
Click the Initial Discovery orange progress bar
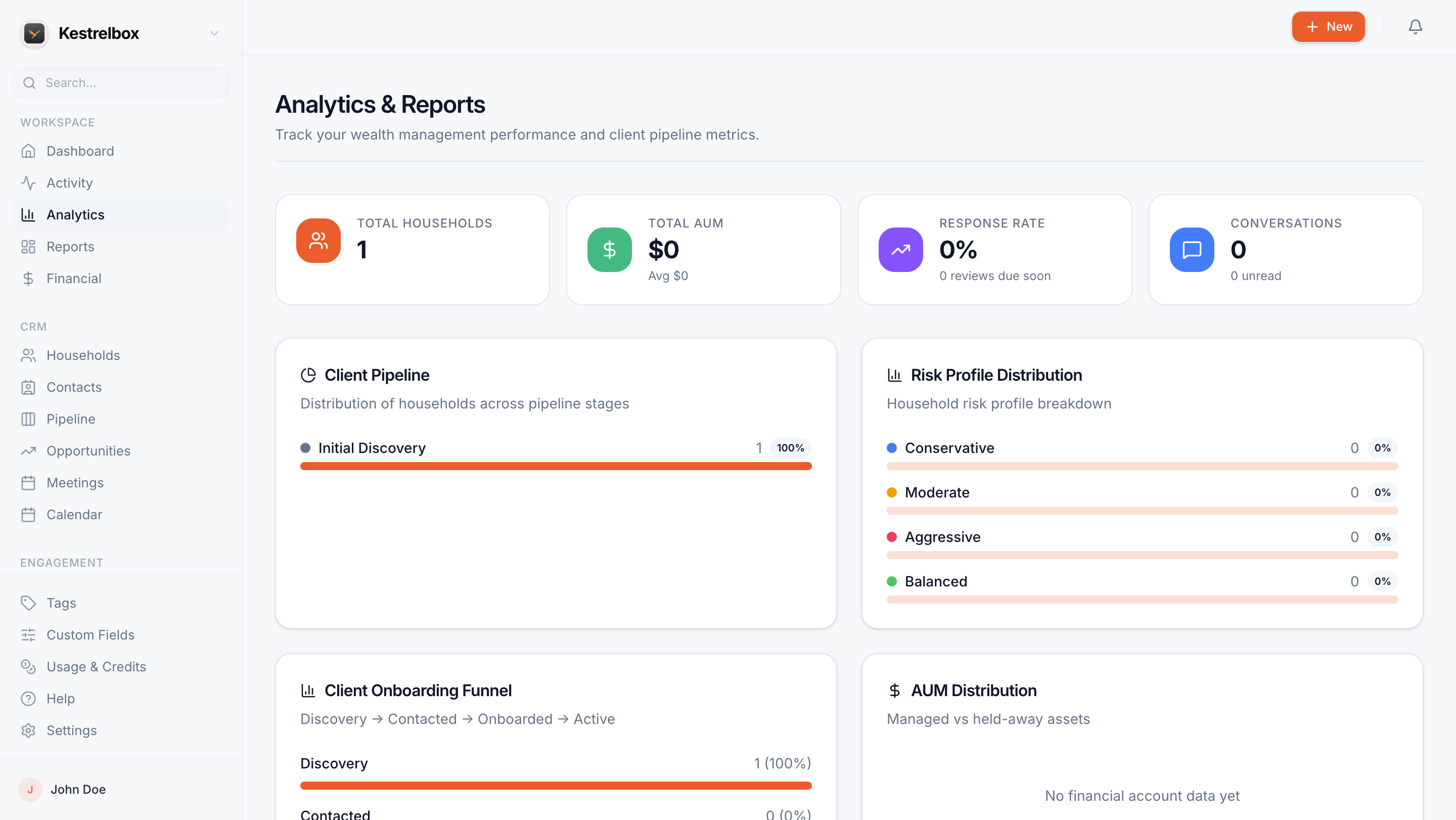point(556,466)
